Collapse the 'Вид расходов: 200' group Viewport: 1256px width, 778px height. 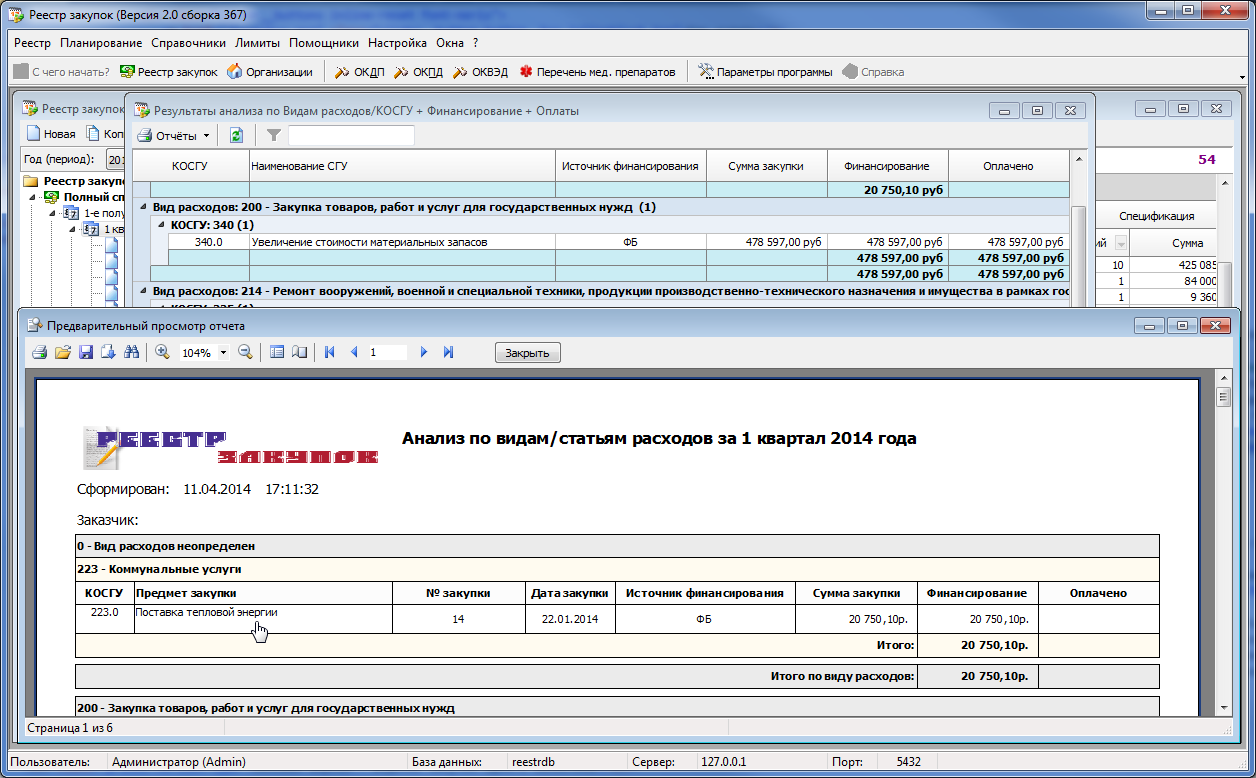click(143, 207)
